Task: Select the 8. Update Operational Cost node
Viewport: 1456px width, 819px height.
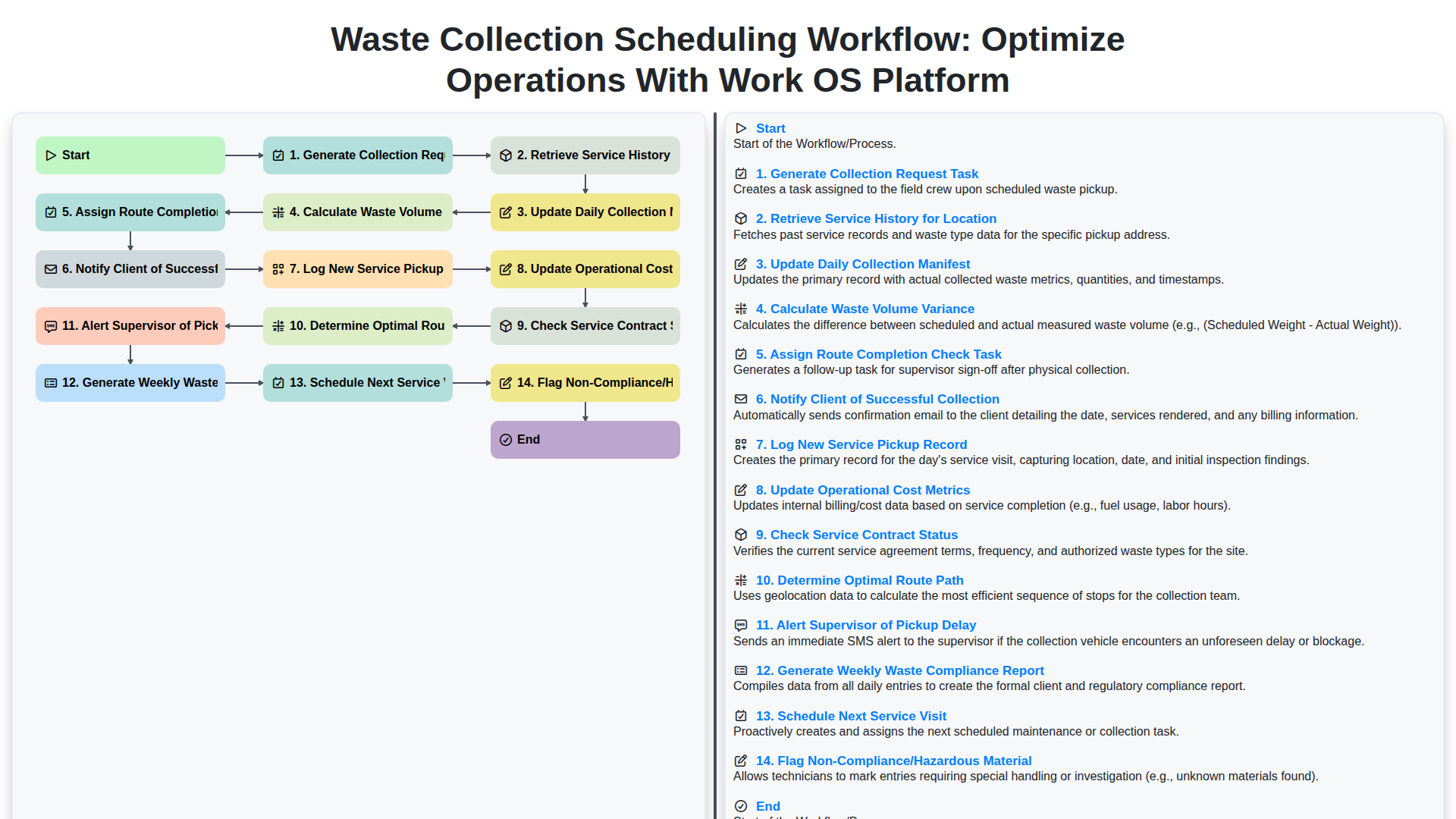Action: (x=585, y=268)
